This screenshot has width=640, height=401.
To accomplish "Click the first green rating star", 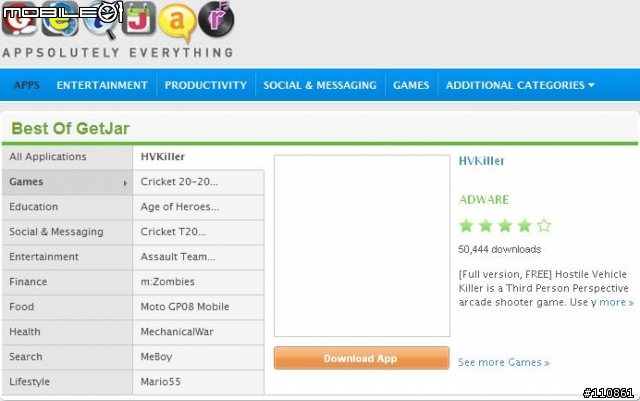I will coord(466,225).
